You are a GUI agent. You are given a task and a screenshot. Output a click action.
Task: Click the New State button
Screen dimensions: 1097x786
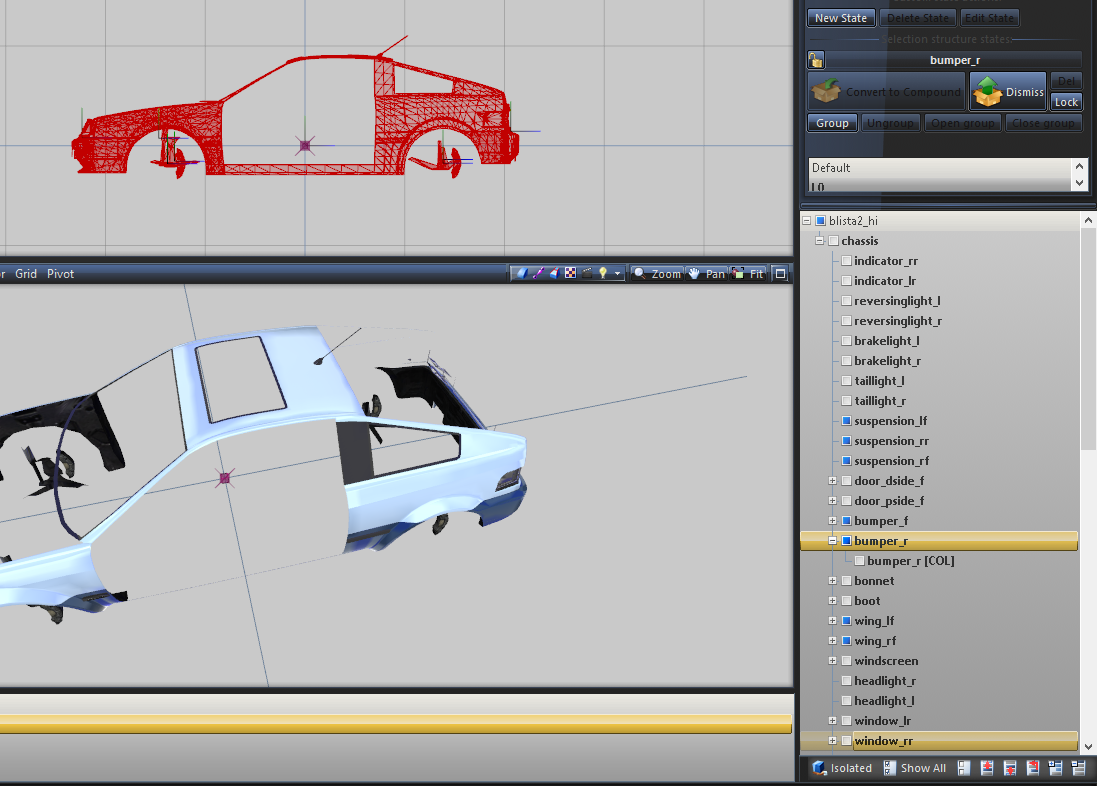(841, 18)
